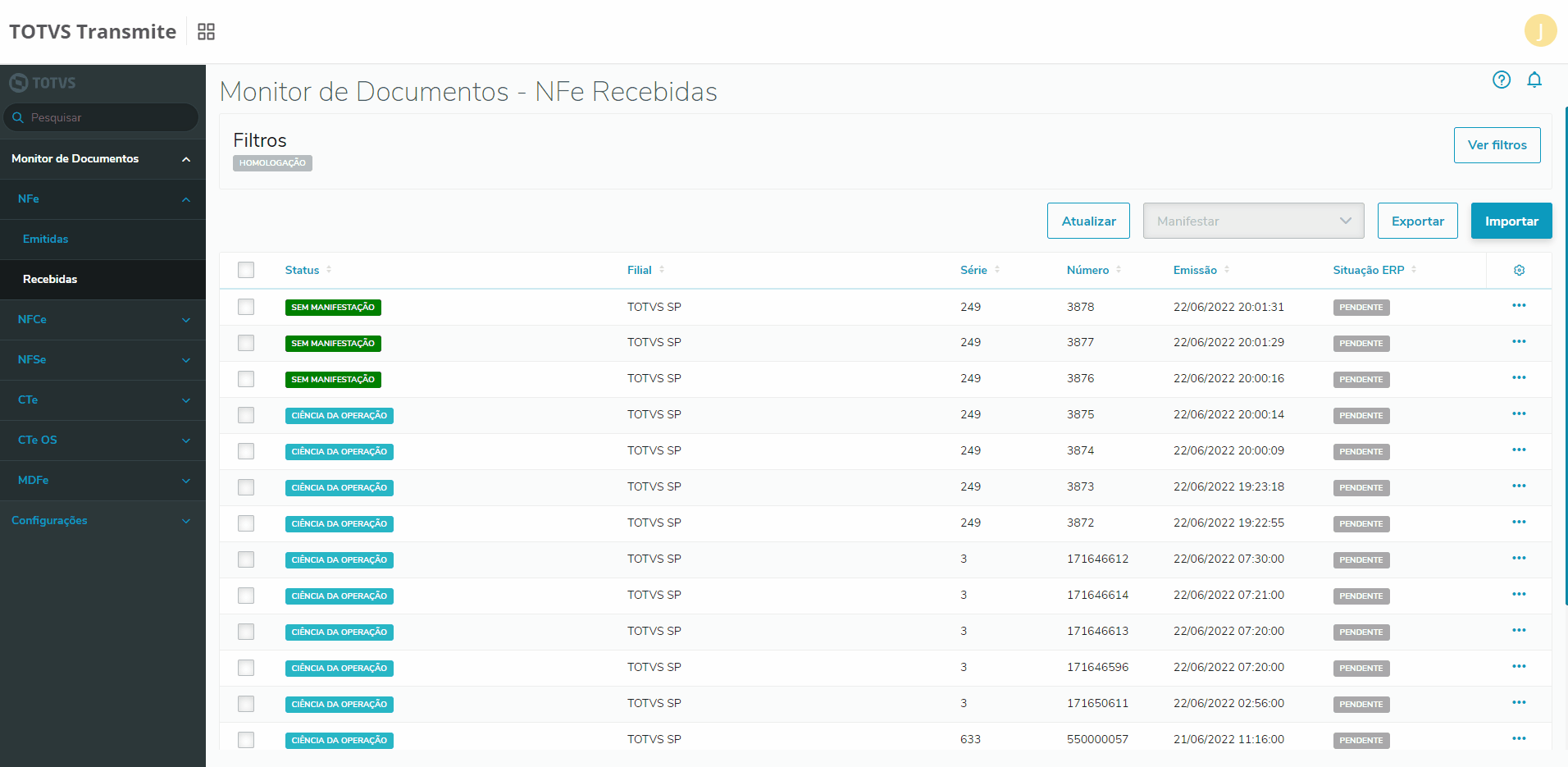Click the PENDENTE badge for 3877
Image resolution: width=1568 pixels, height=767 pixels.
1361,344
